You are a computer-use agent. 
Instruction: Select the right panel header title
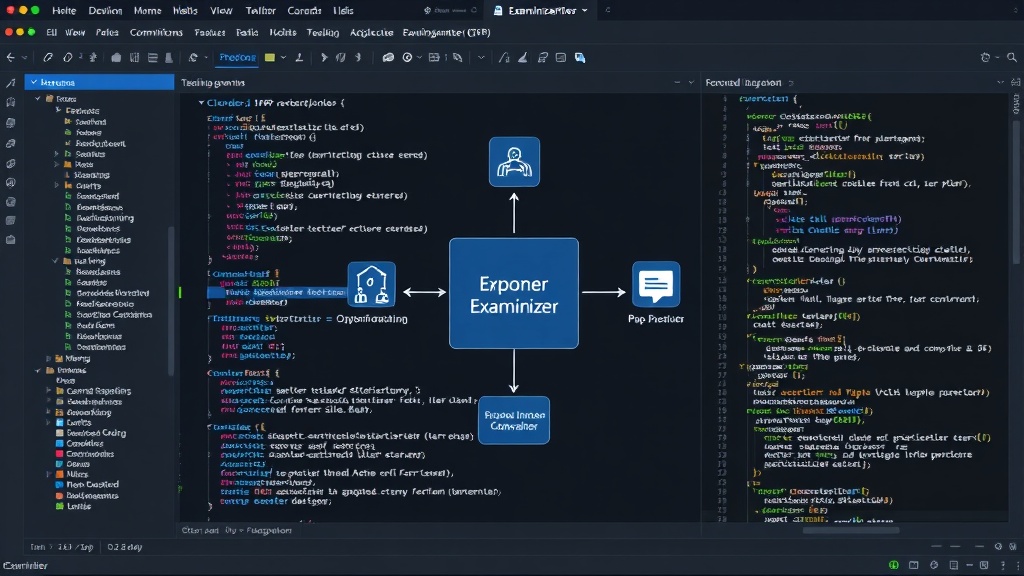tap(743, 82)
